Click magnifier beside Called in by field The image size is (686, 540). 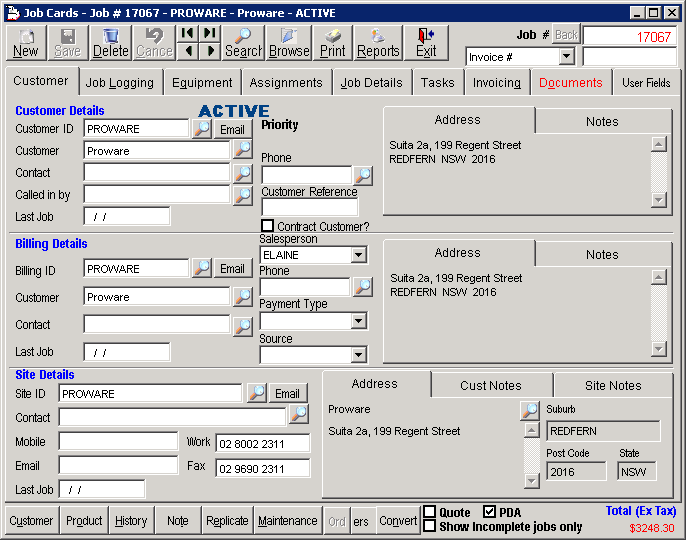point(243,196)
